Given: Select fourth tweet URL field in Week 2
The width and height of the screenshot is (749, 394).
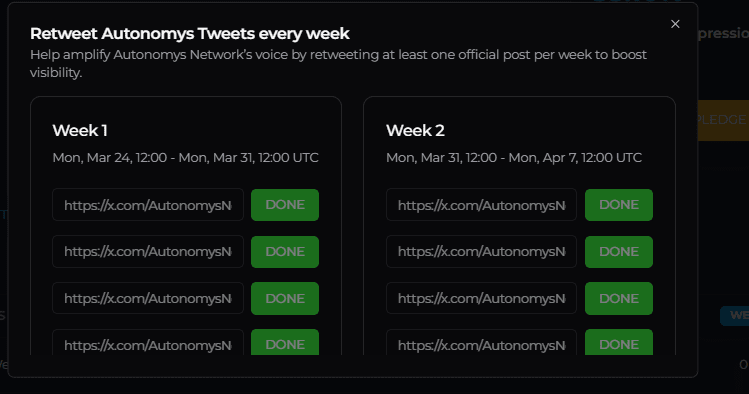Looking at the screenshot, I should (x=482, y=342).
